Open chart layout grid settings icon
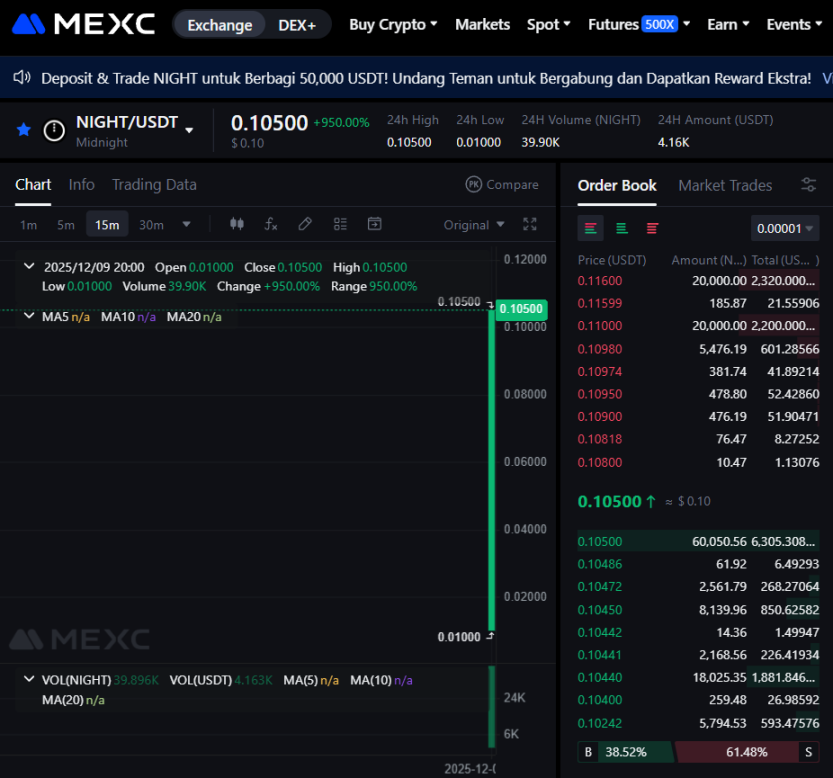The width and height of the screenshot is (833, 778). [340, 224]
